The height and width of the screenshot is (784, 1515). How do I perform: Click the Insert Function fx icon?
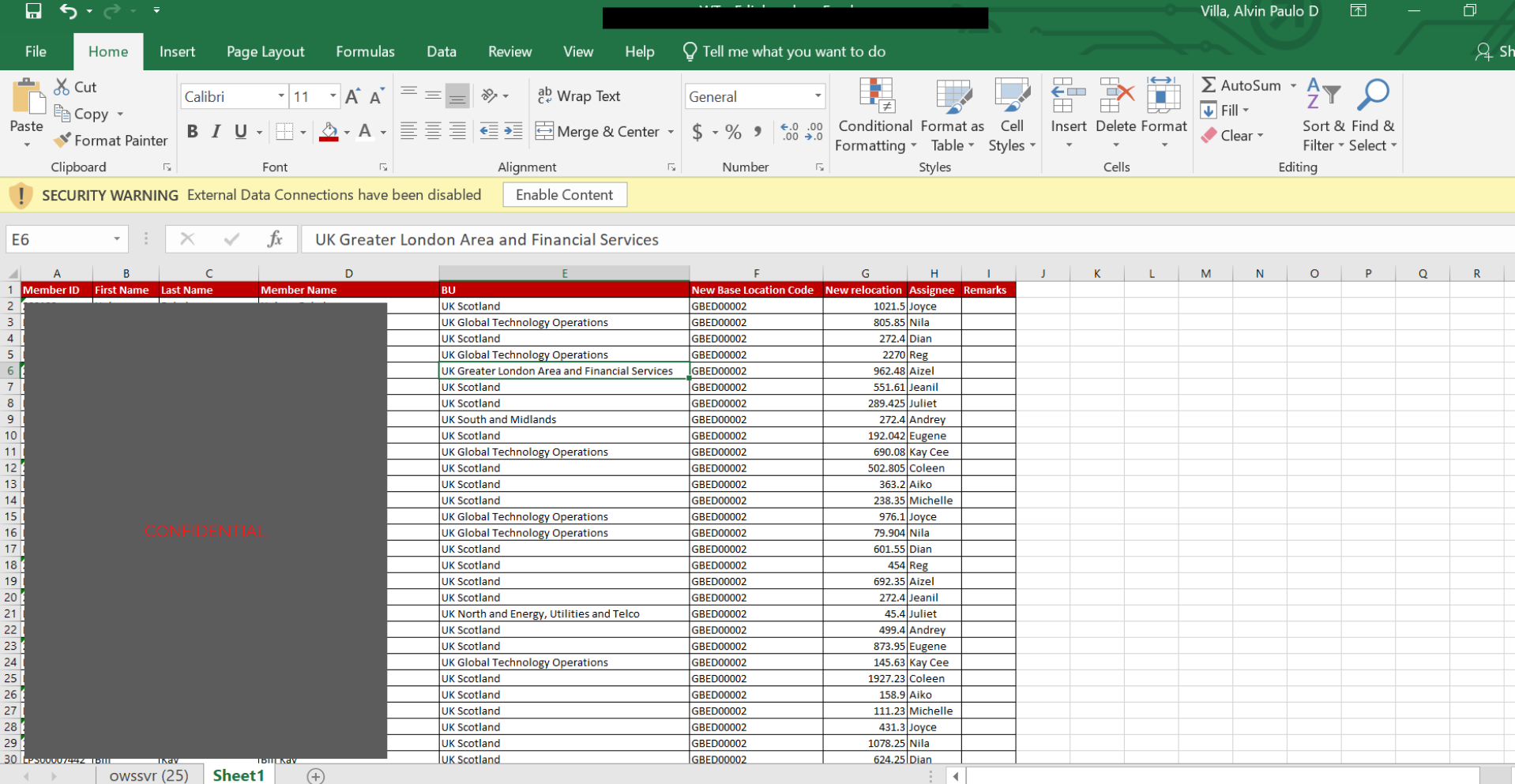pos(274,239)
